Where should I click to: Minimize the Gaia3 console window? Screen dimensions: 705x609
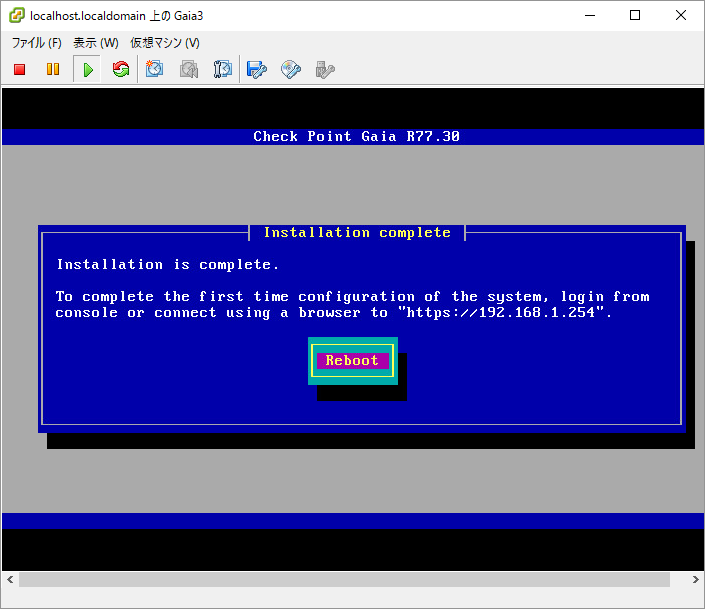(590, 15)
